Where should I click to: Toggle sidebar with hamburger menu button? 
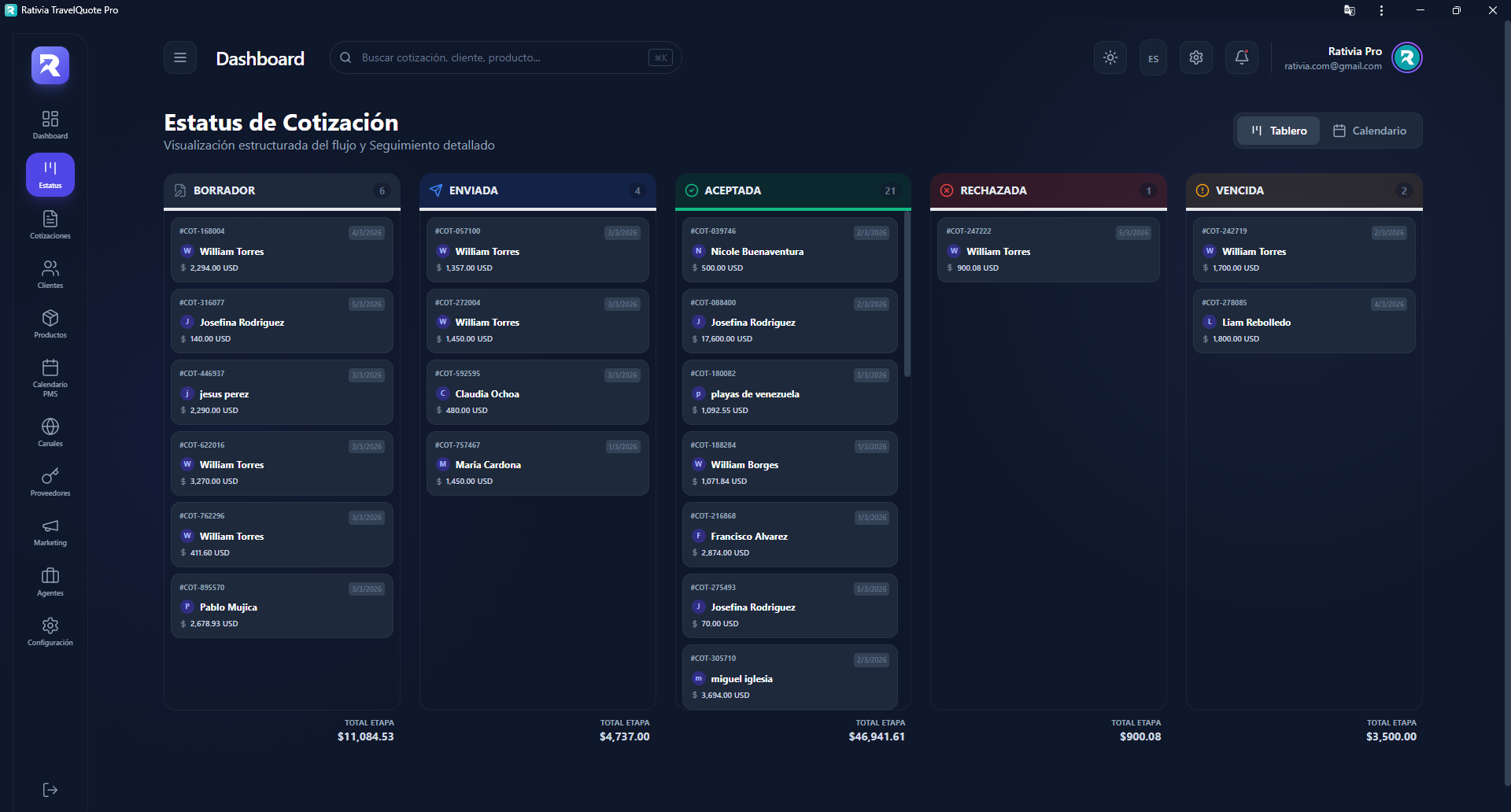(x=180, y=57)
